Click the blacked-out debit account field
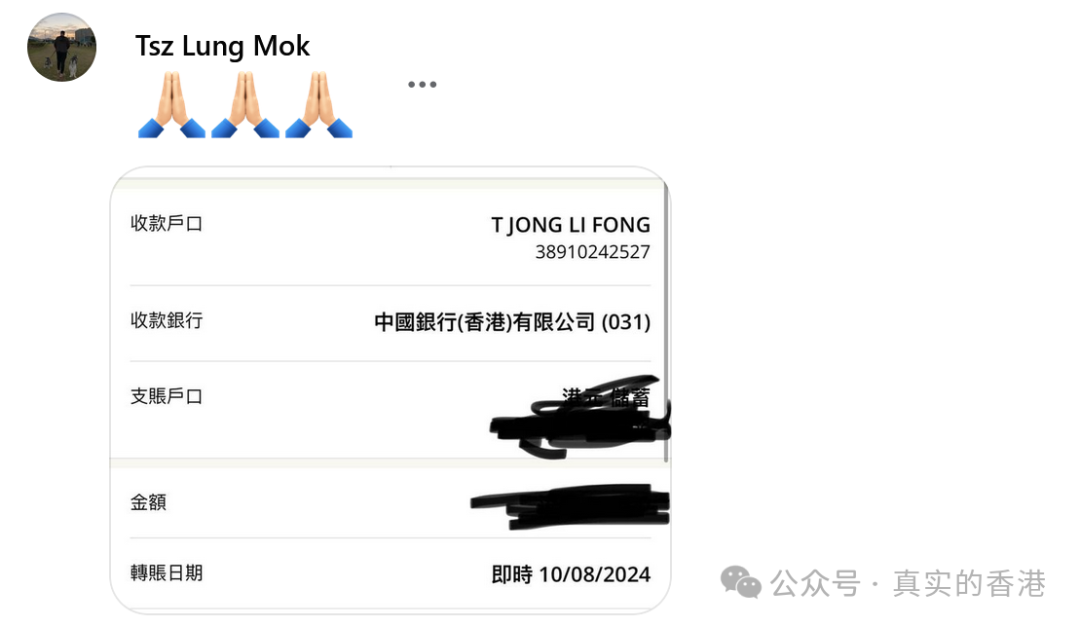Viewport: 1080px width, 626px height. 580,417
